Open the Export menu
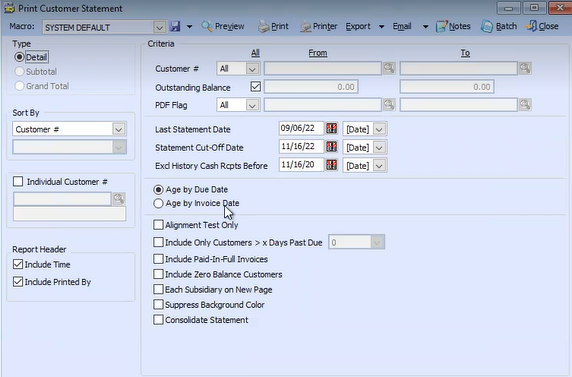Viewport: 572px width, 377px height. (365, 26)
